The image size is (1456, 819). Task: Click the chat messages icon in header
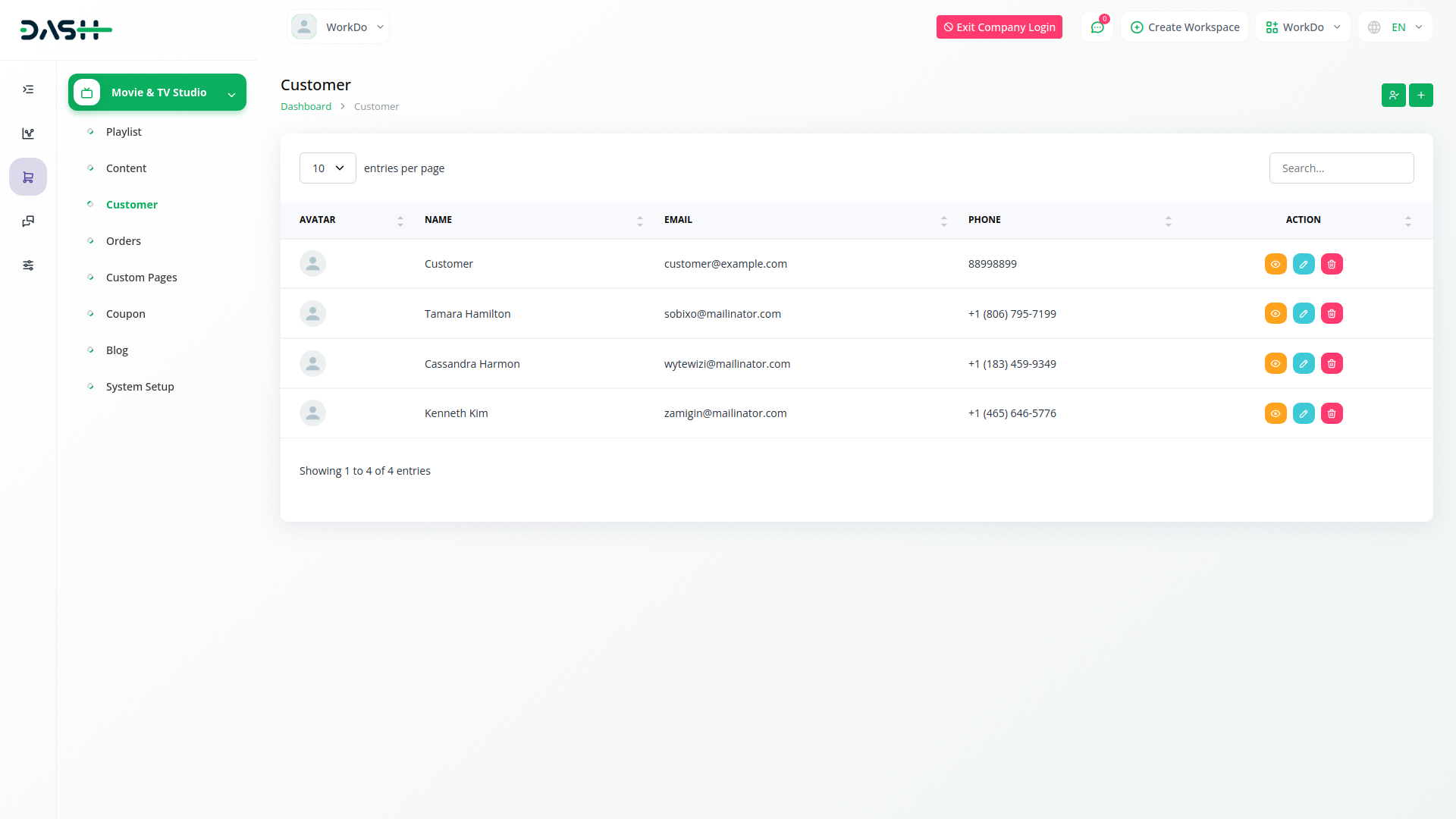pos(1097,27)
